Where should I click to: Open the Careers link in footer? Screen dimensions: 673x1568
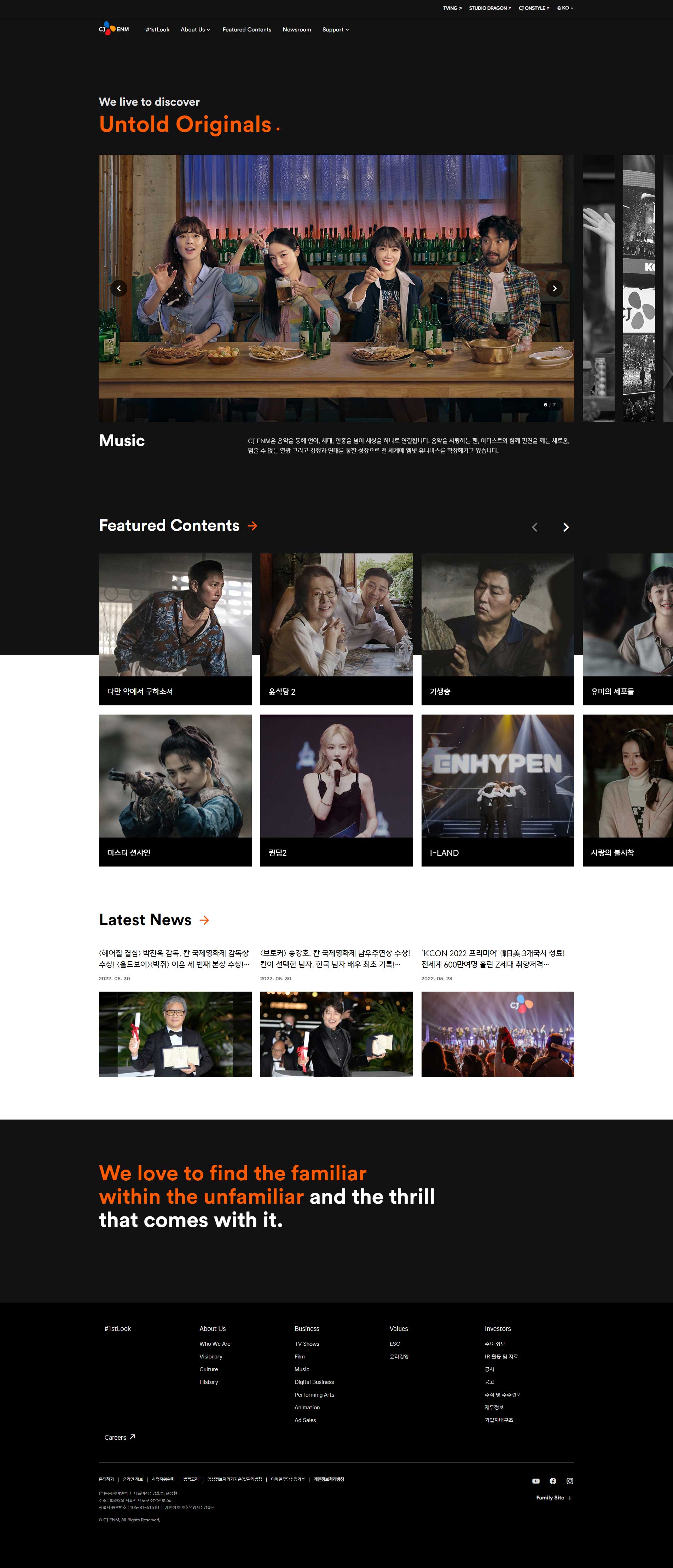pyautogui.click(x=120, y=1437)
